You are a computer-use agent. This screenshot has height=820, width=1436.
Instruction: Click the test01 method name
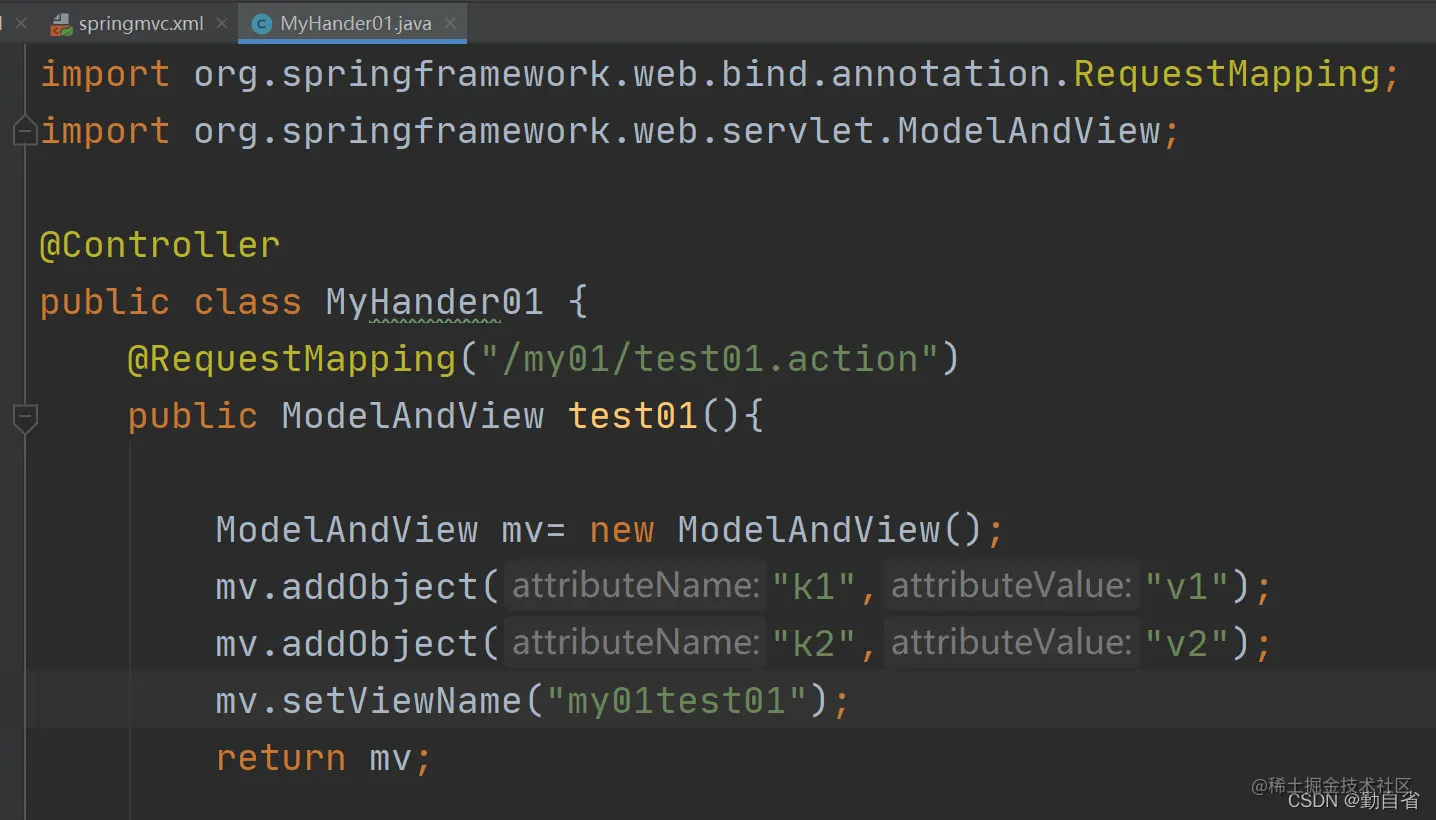pyautogui.click(x=634, y=417)
